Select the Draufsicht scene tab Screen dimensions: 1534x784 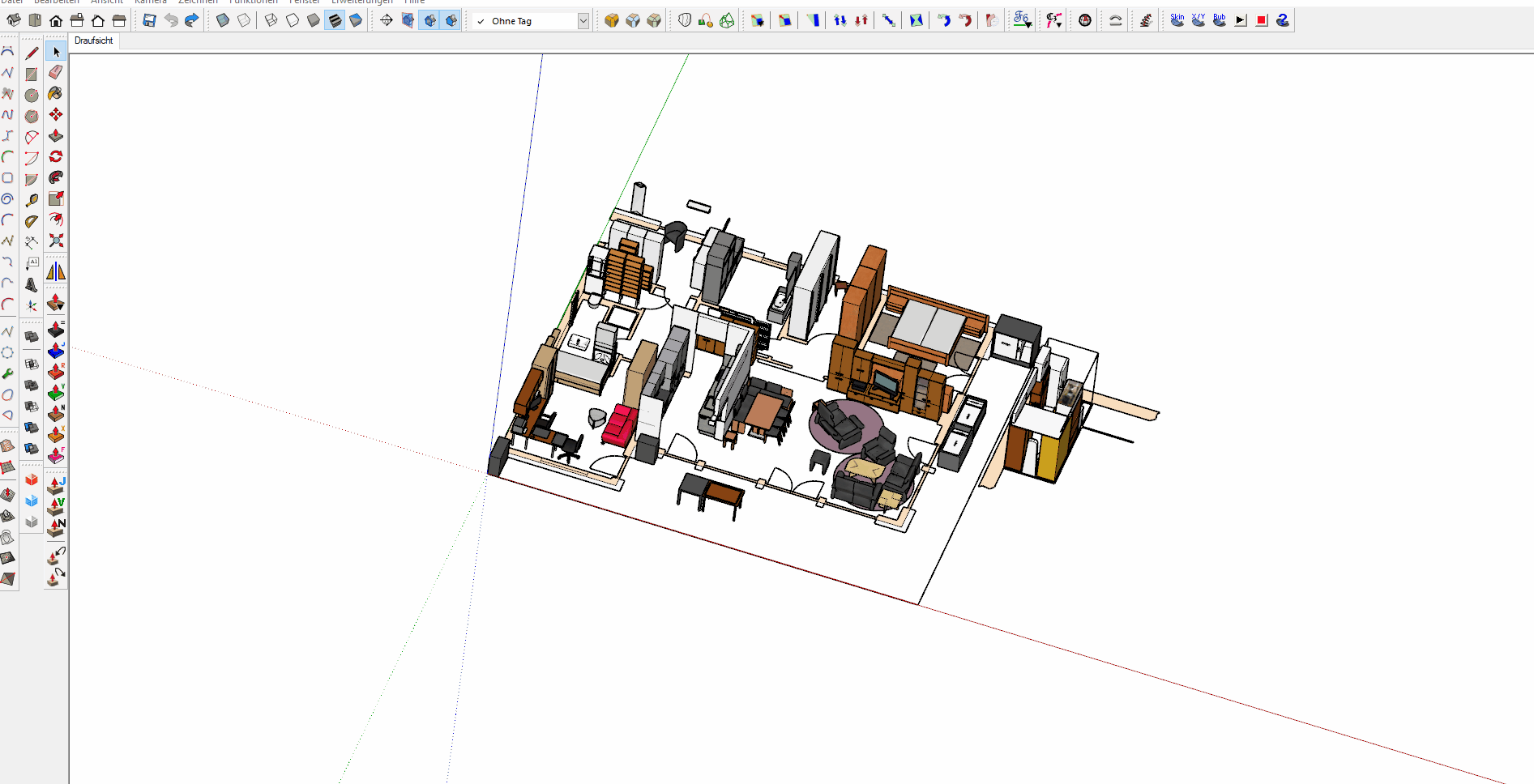point(94,40)
